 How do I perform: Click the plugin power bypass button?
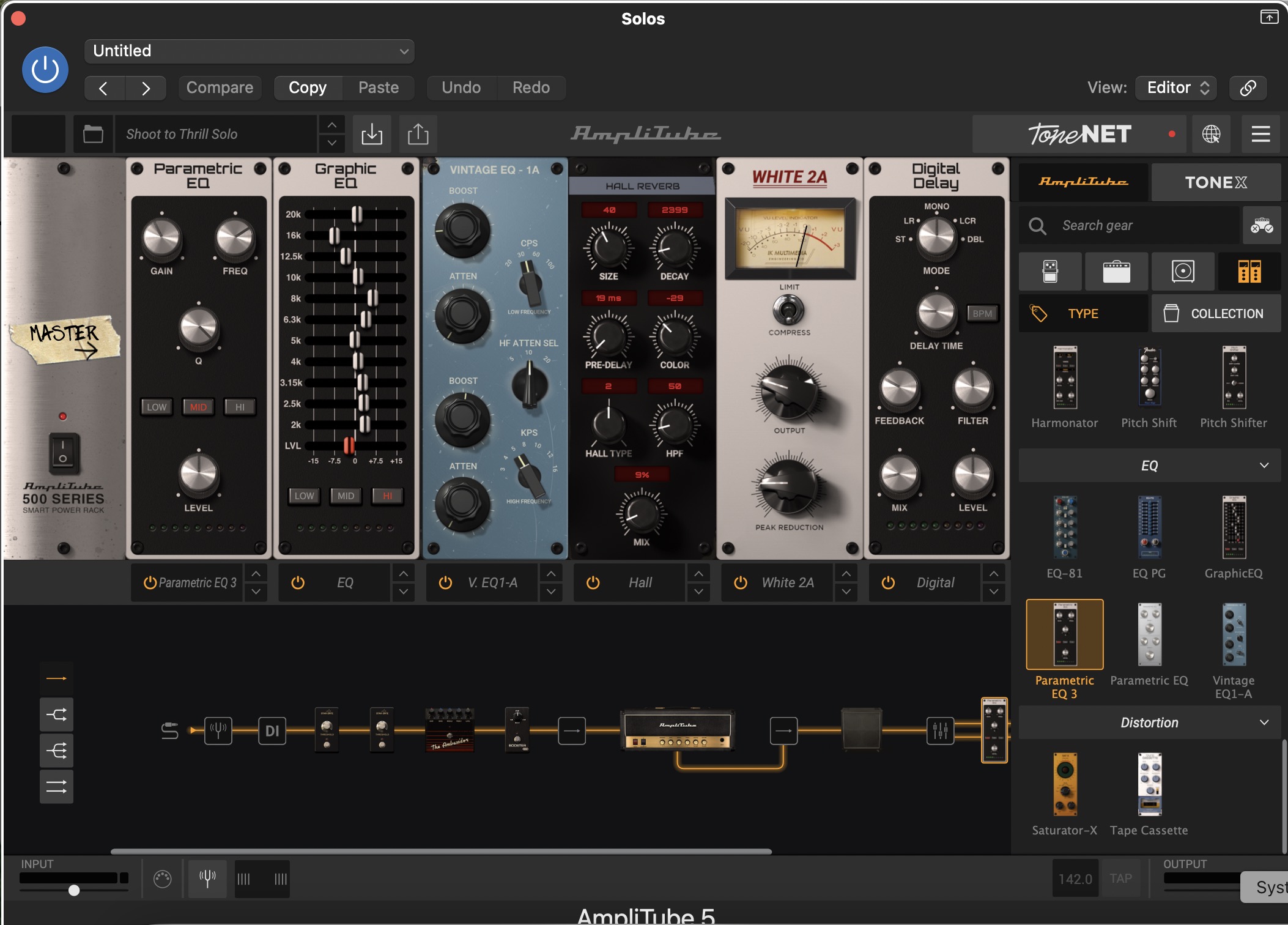click(x=45, y=70)
